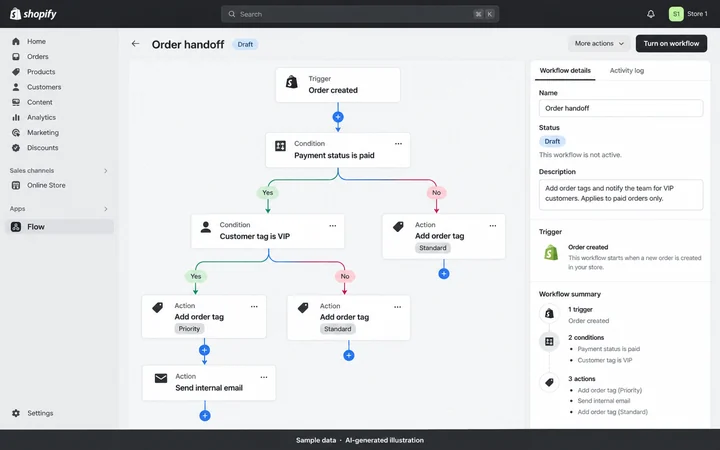Click 'Send internal email' in summary list
This screenshot has width=720, height=450.
[x=604, y=401]
